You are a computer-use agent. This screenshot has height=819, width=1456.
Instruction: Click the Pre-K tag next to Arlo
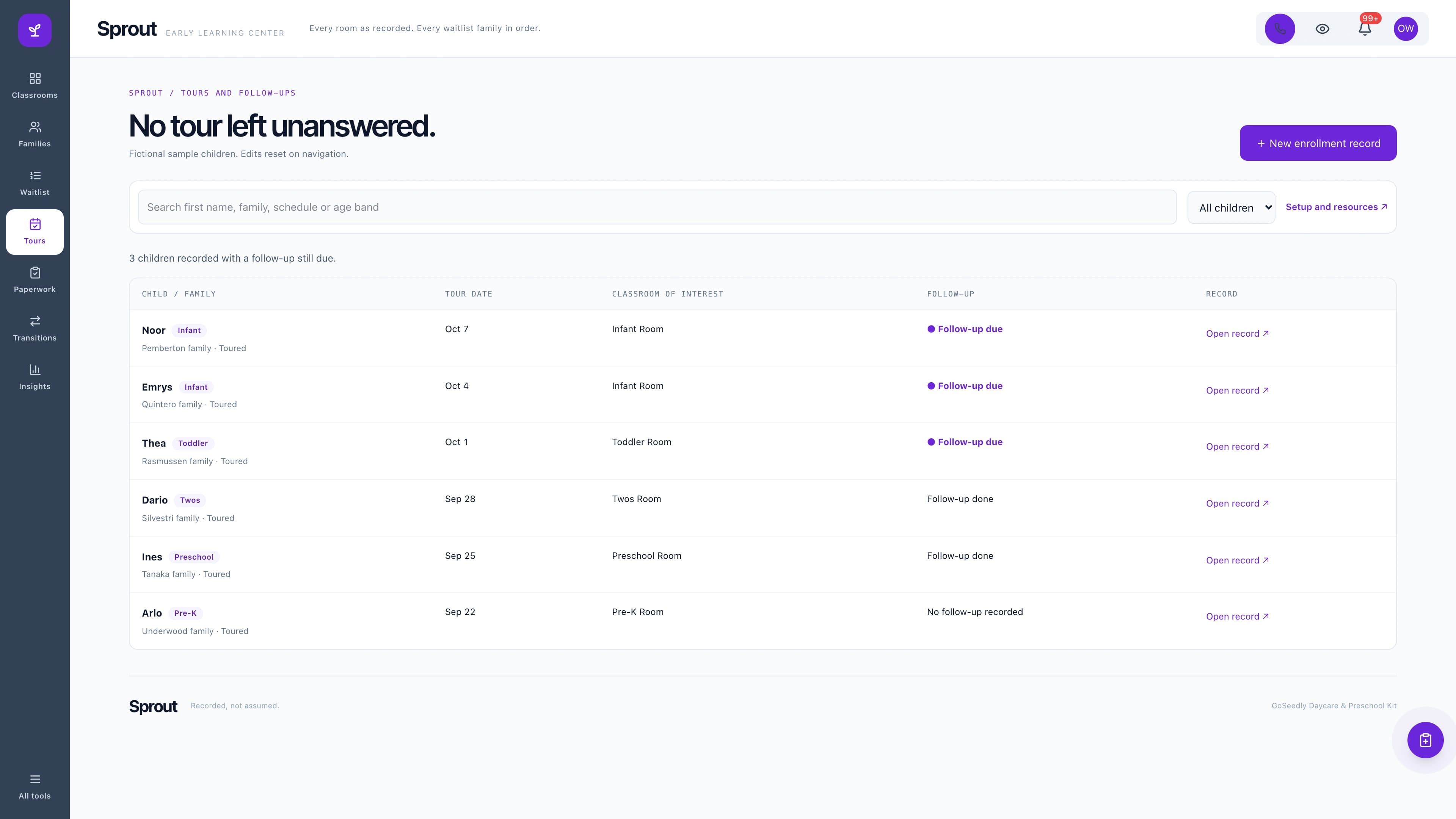pyautogui.click(x=185, y=613)
